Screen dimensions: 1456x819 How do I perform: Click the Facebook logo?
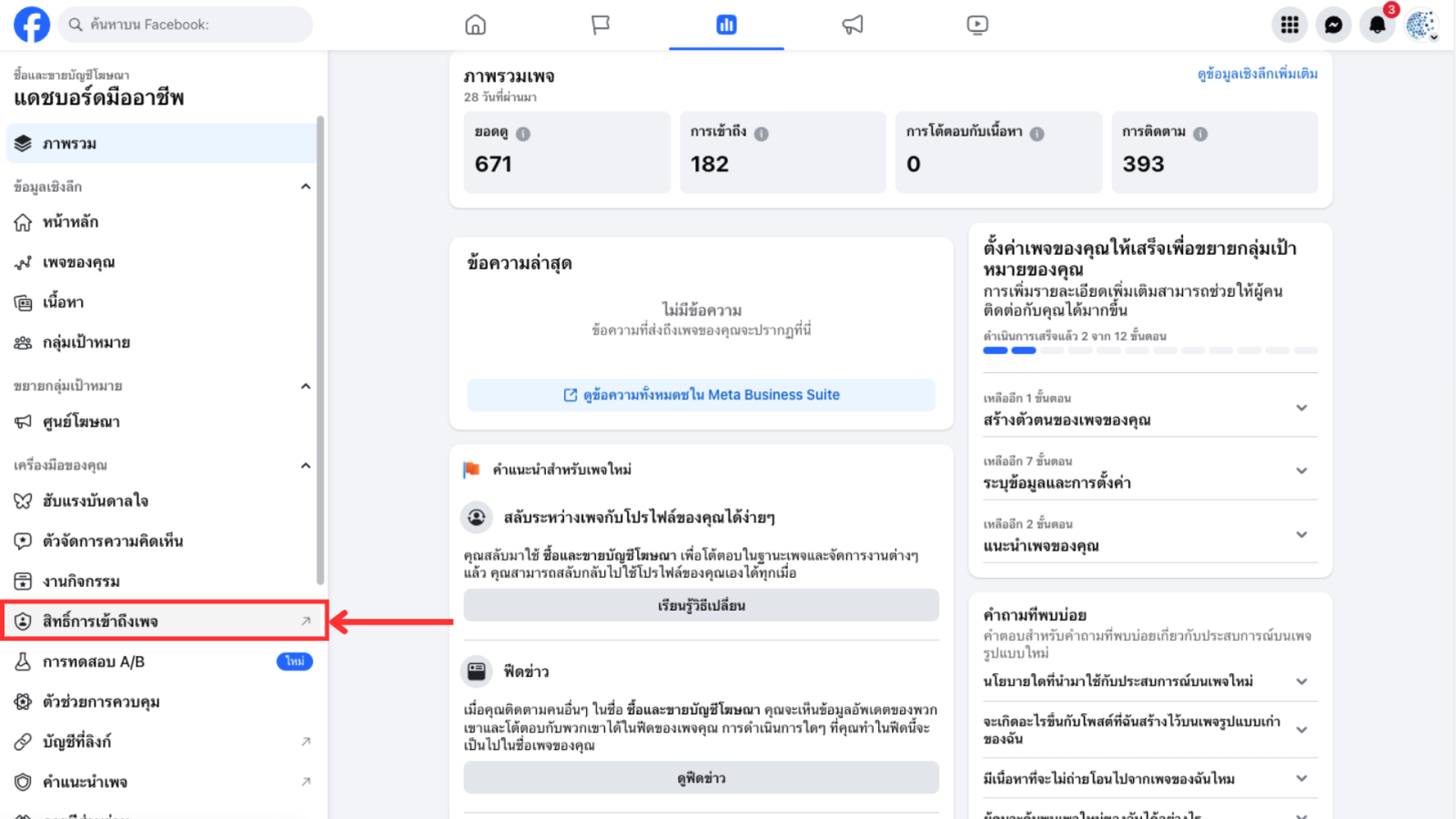[32, 25]
